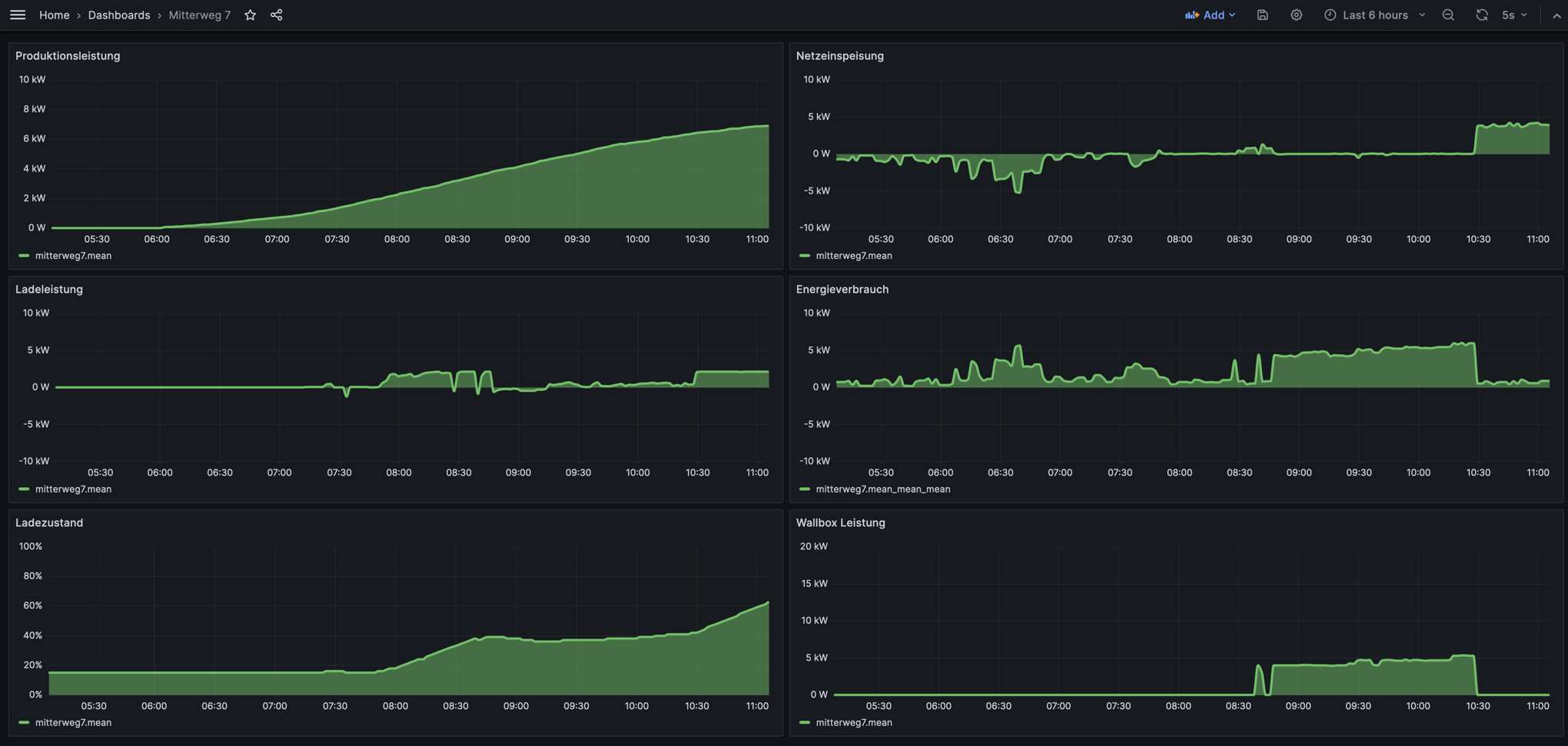
Task: Click the 20 kW axis label in Wallbox Leistung
Action: pyautogui.click(x=814, y=546)
